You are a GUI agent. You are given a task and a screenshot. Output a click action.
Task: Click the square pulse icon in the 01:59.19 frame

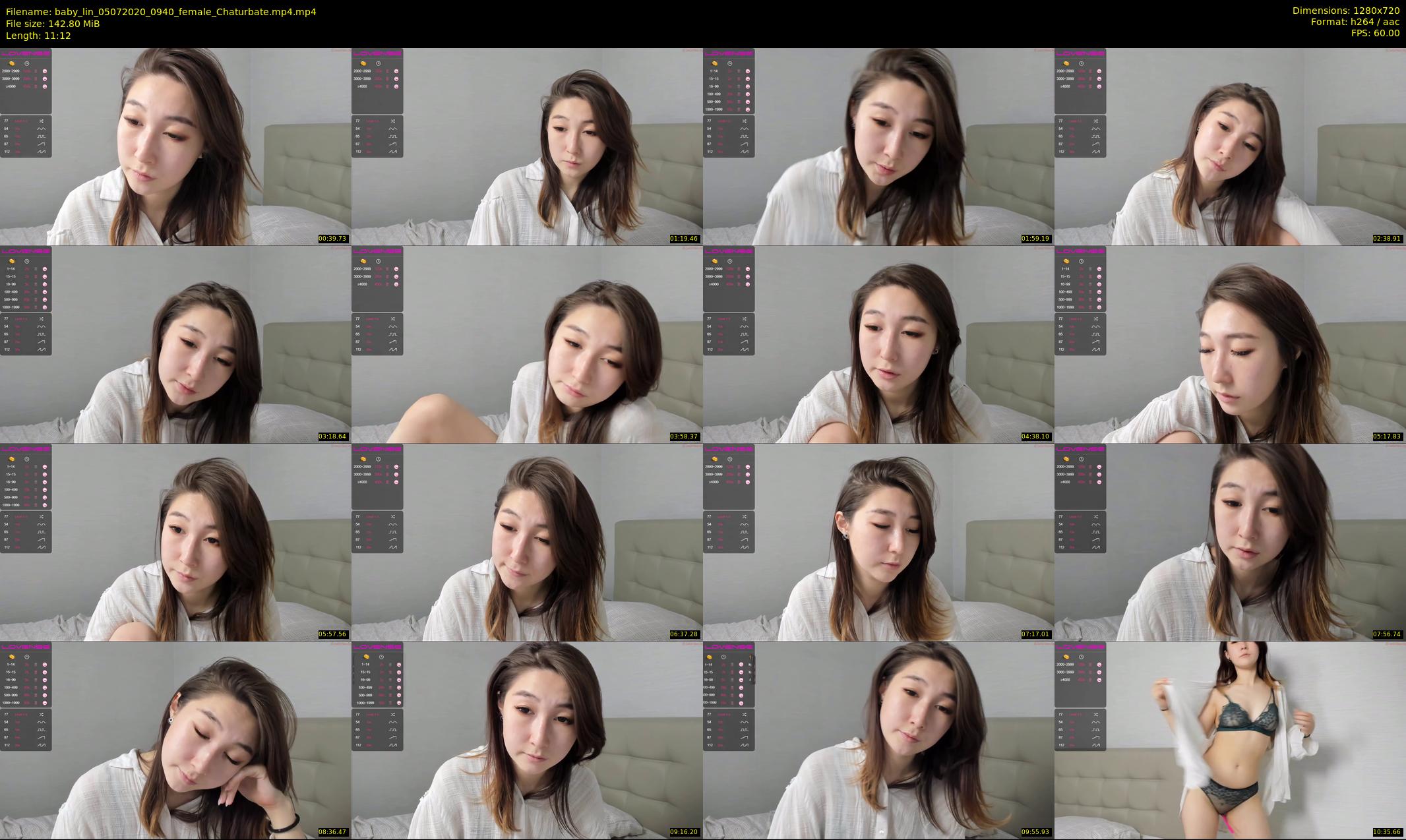click(745, 136)
